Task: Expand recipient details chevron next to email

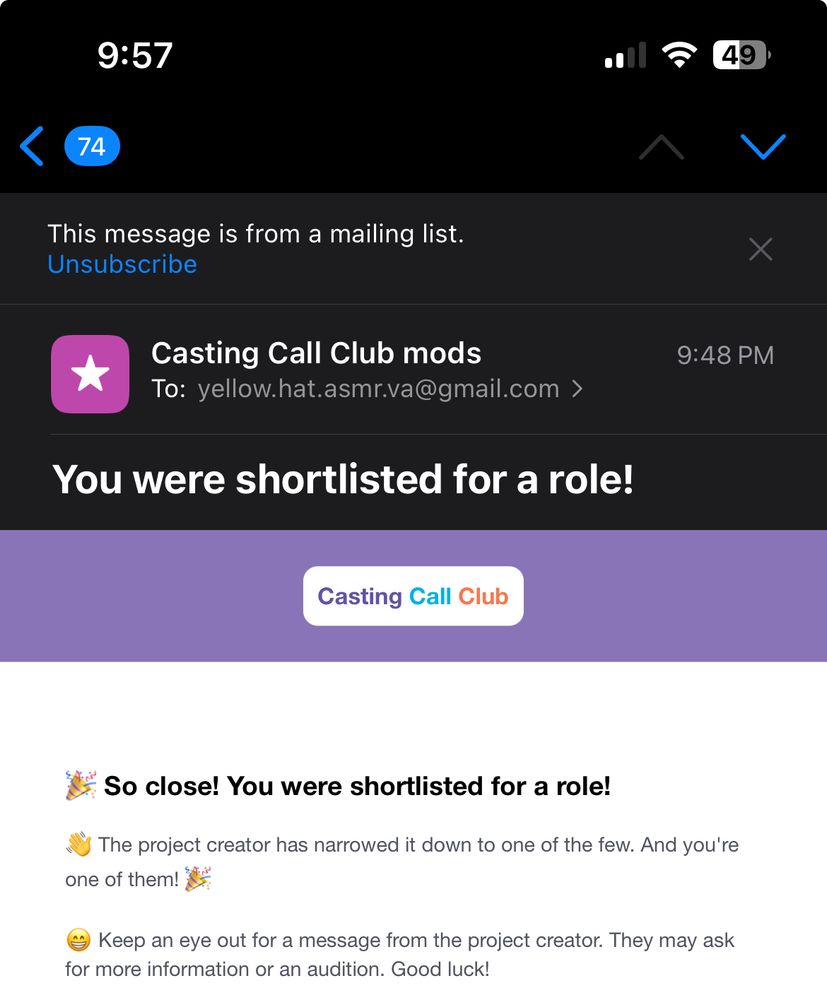Action: pyautogui.click(x=577, y=389)
